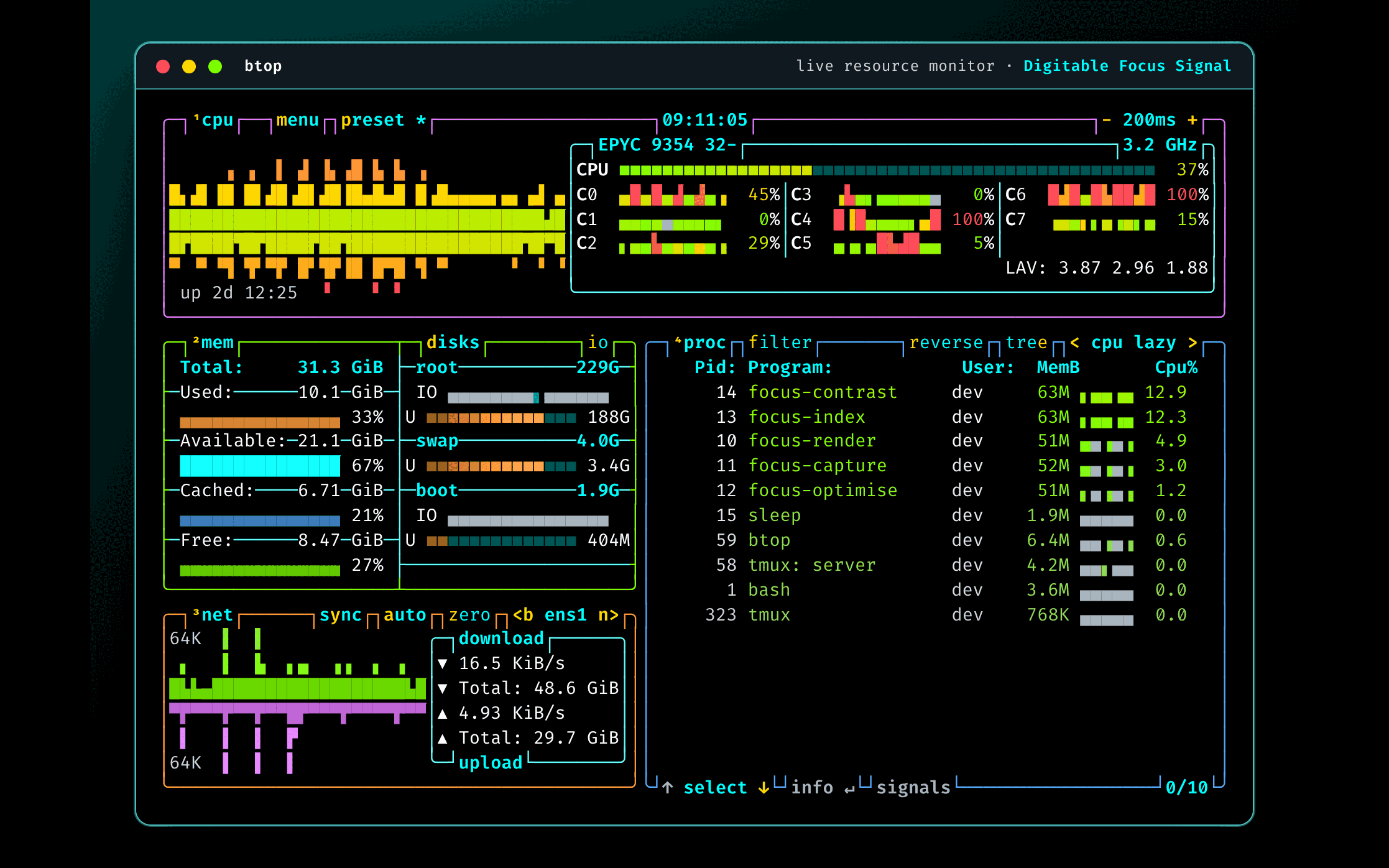Click the 'n' next interface arrow

(x=608, y=615)
